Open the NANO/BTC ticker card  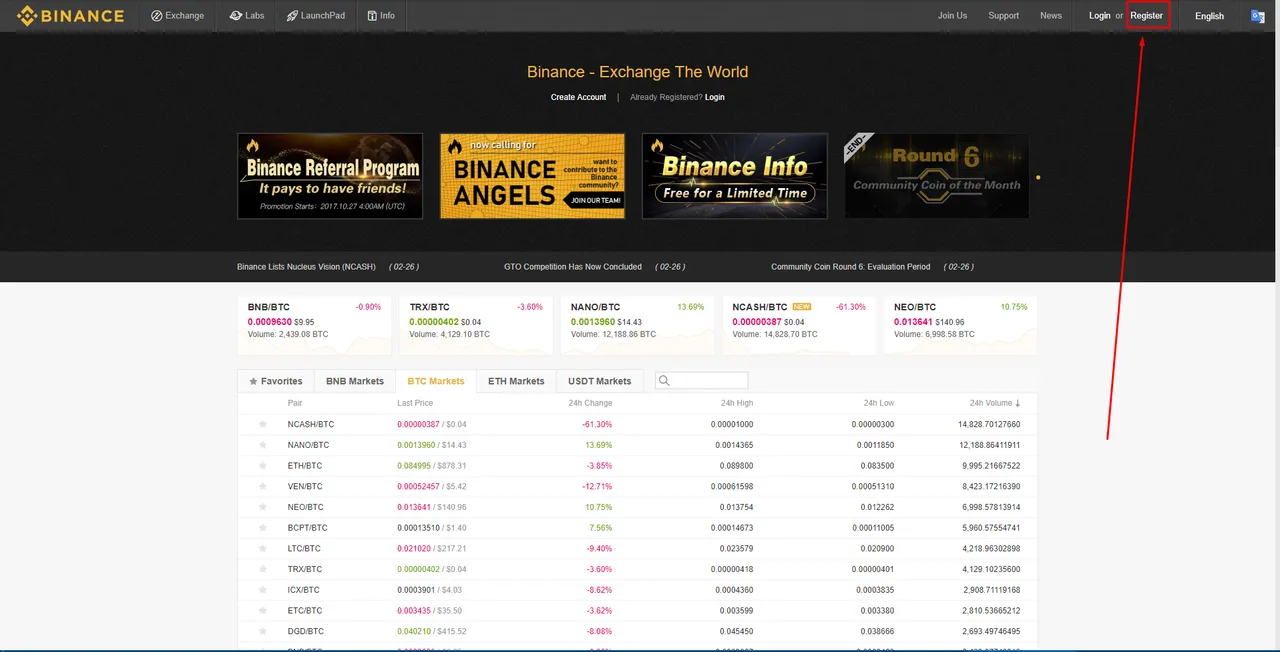637,324
